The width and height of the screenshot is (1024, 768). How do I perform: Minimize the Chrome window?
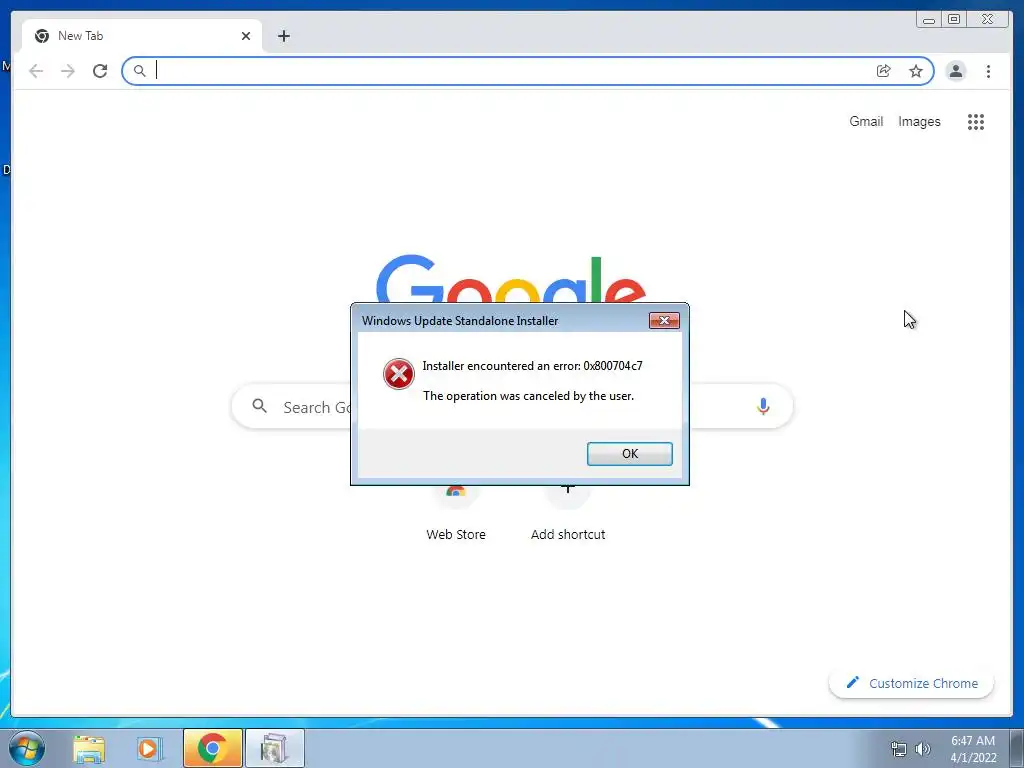pyautogui.click(x=929, y=20)
